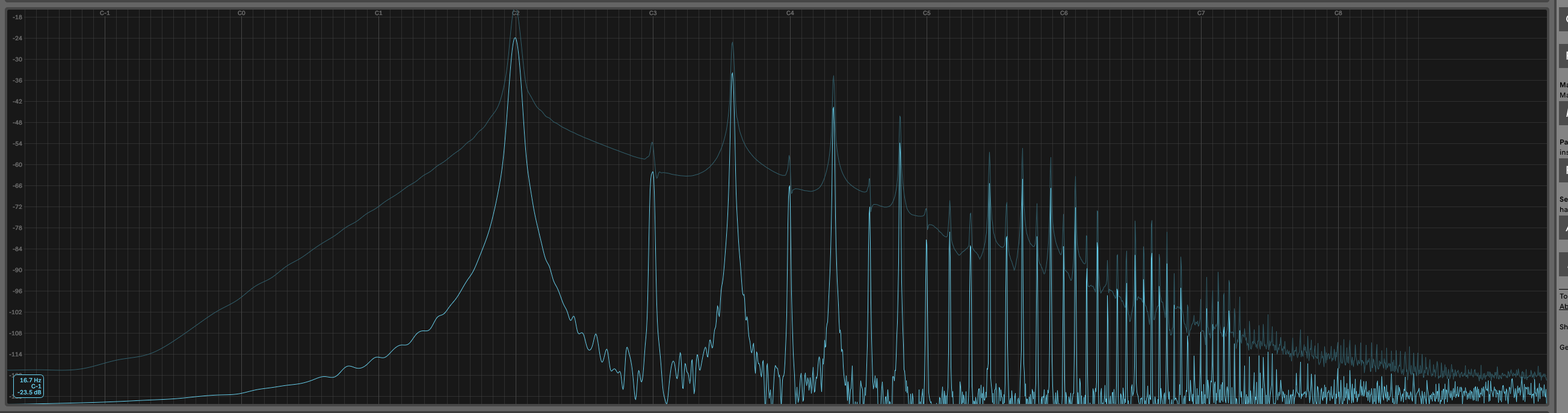Click the C-1 note label on the top axis

[x=105, y=13]
